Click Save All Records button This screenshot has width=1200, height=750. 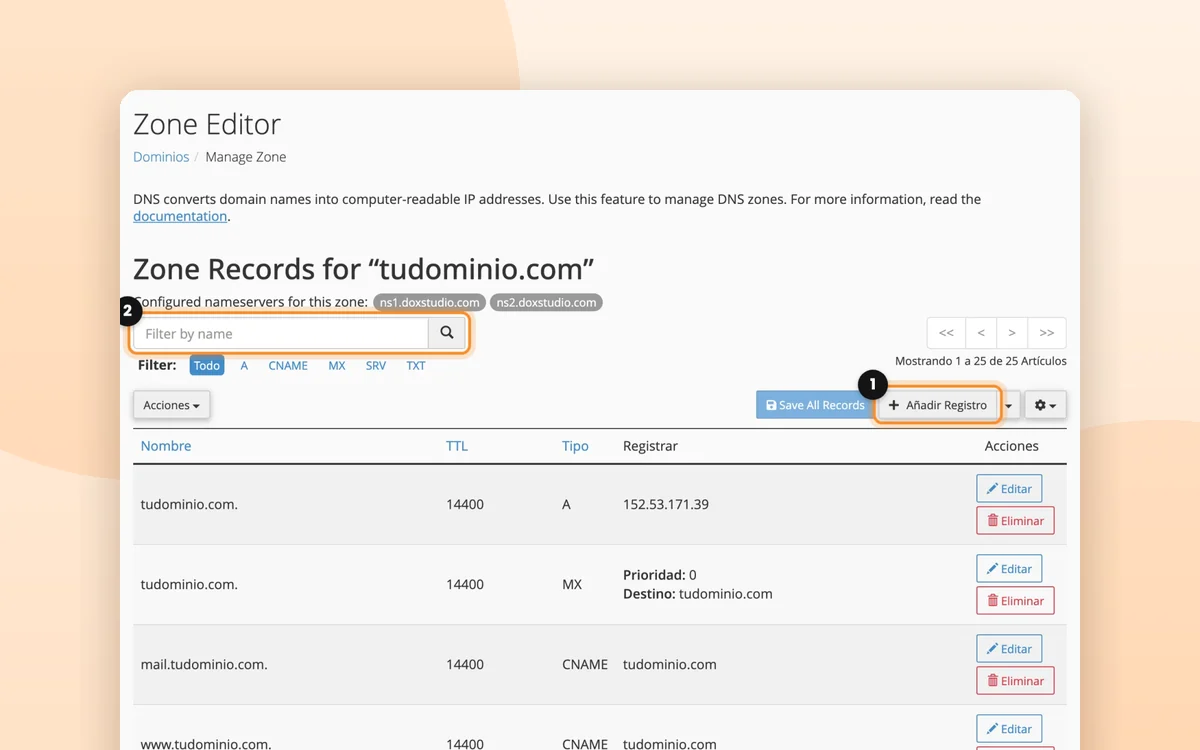[815, 405]
